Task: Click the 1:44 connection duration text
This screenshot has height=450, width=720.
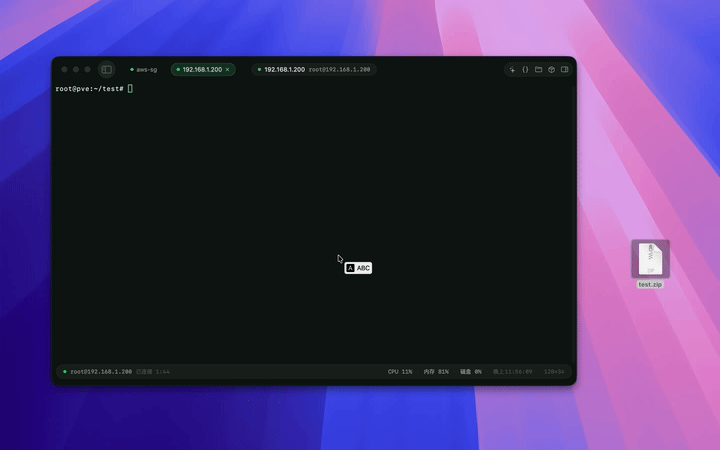Action: pos(163,372)
